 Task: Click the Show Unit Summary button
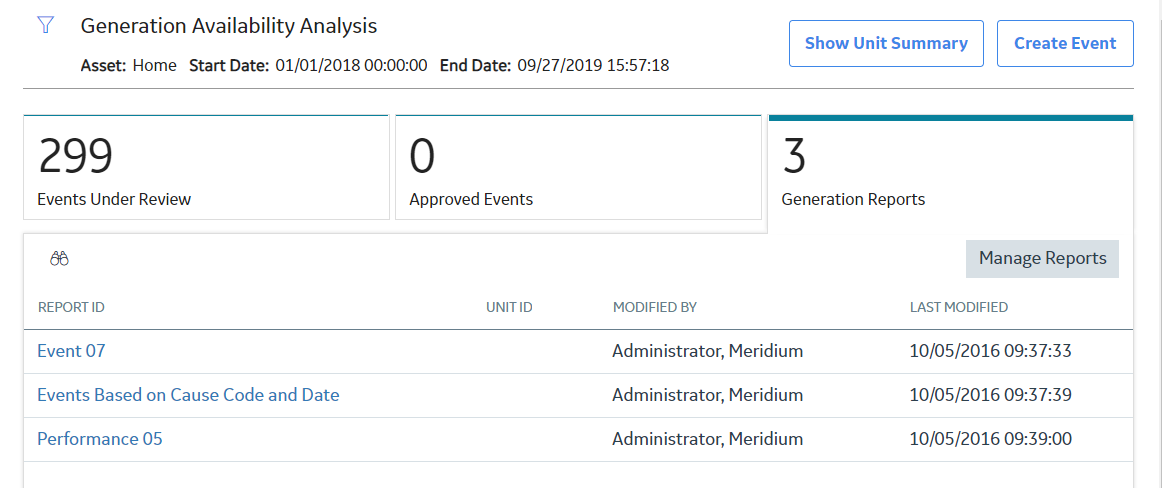click(x=886, y=43)
